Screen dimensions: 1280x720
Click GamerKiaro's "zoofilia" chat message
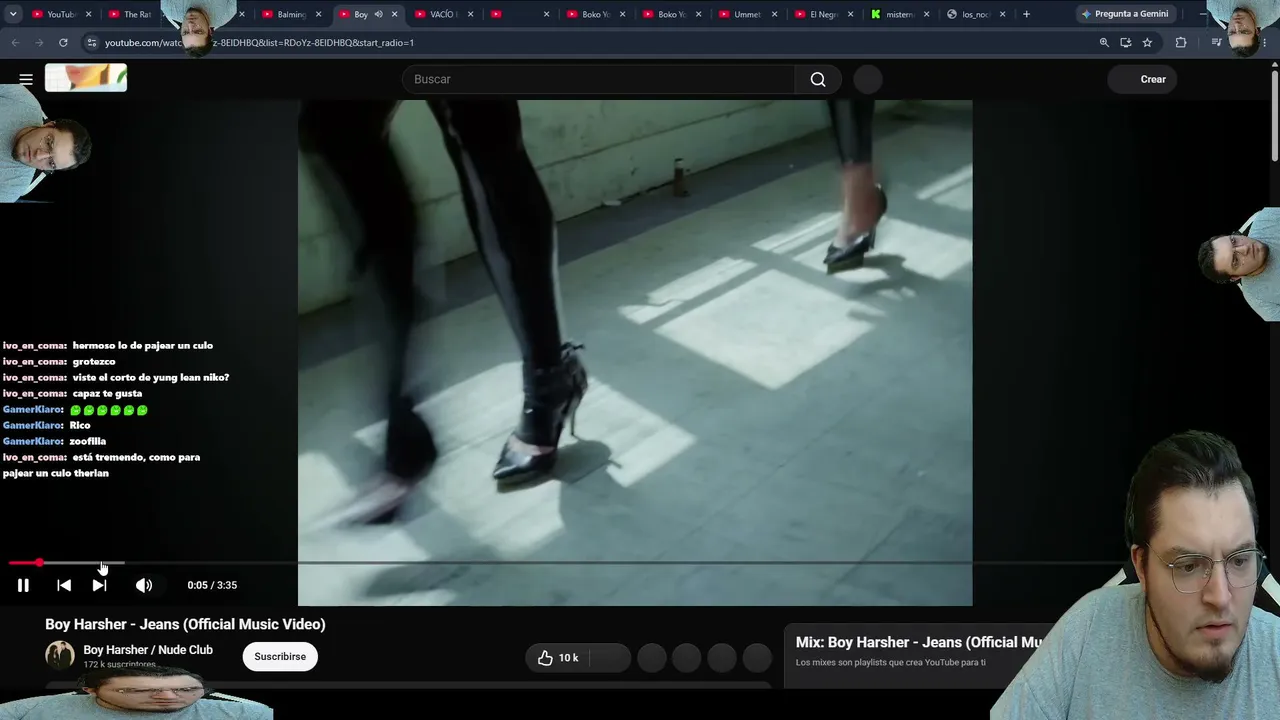pos(88,441)
